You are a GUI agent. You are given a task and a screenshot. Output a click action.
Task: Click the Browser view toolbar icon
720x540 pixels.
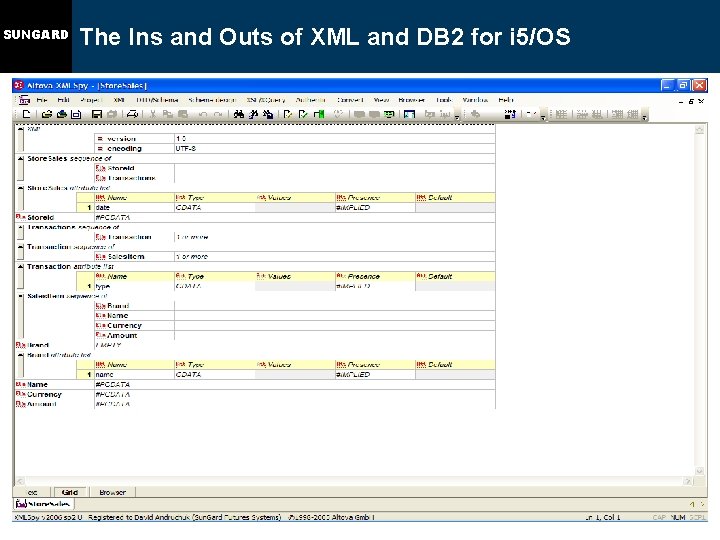pos(409,114)
